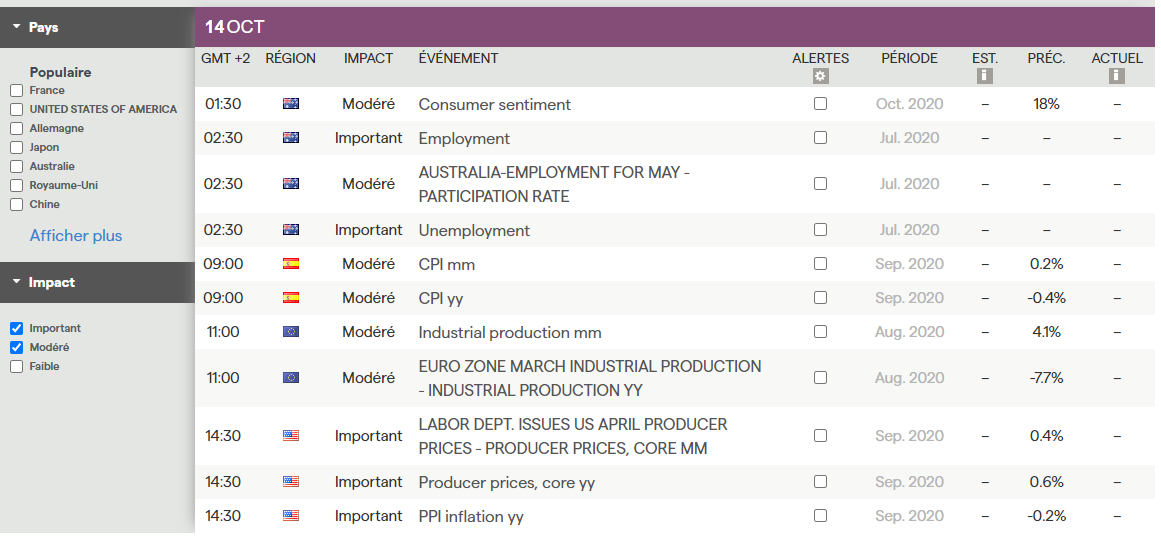The width and height of the screenshot is (1161, 556).
Task: Enable the Faible impact filter
Action: tap(16, 367)
